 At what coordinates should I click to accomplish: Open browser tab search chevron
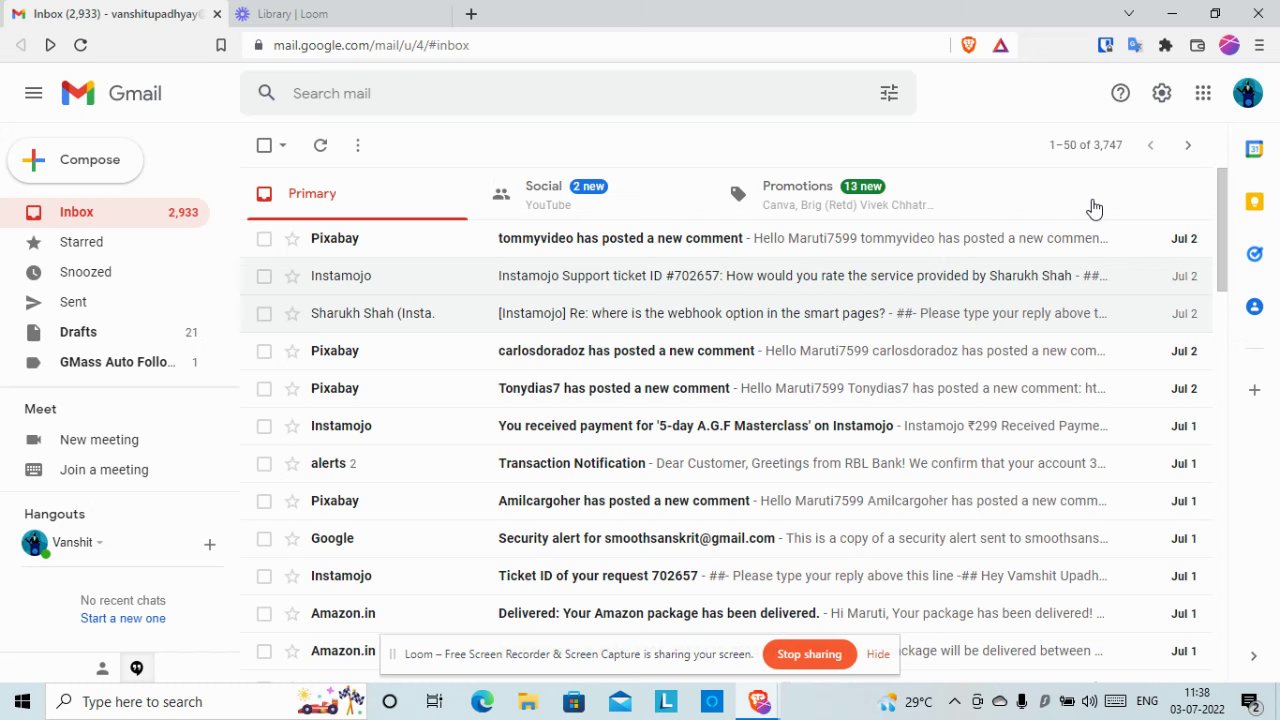(1129, 14)
